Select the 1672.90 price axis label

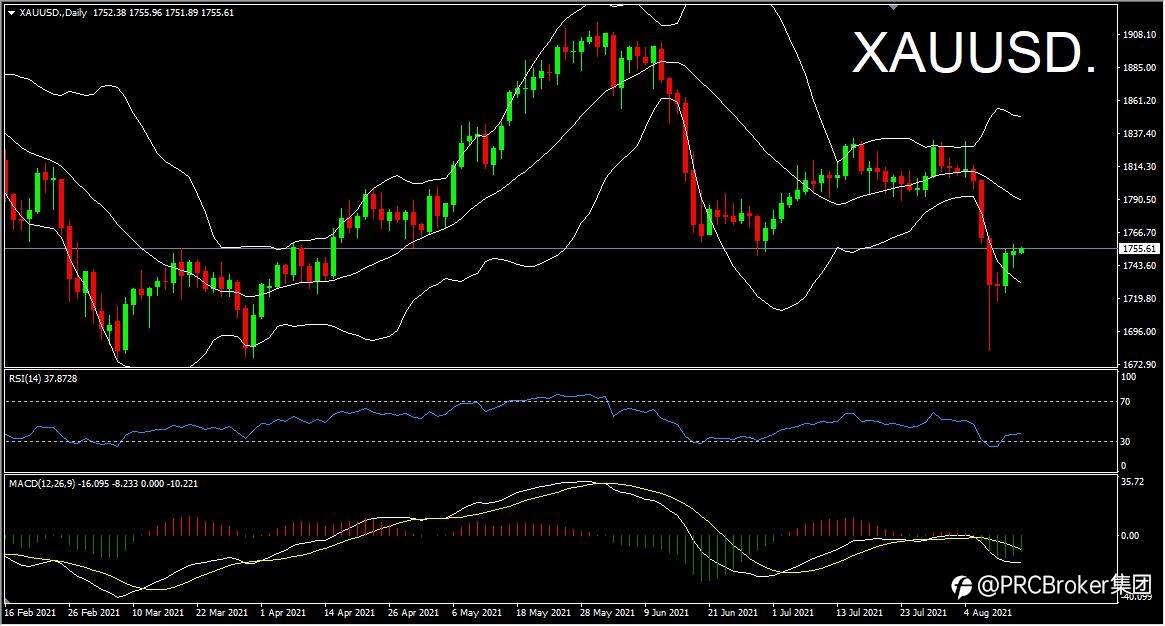[x=1139, y=365]
